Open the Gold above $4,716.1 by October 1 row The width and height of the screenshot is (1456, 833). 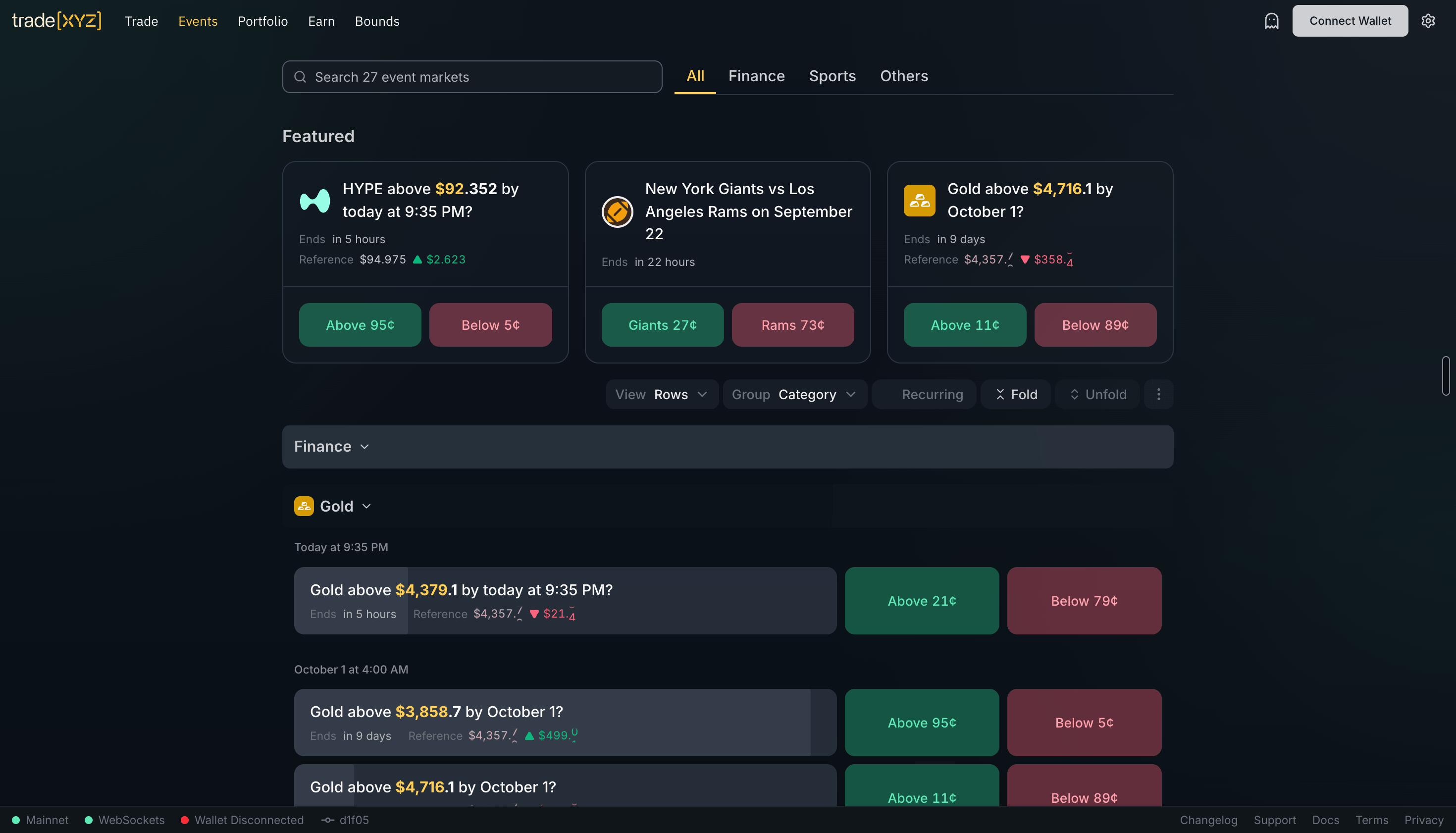[565, 785]
